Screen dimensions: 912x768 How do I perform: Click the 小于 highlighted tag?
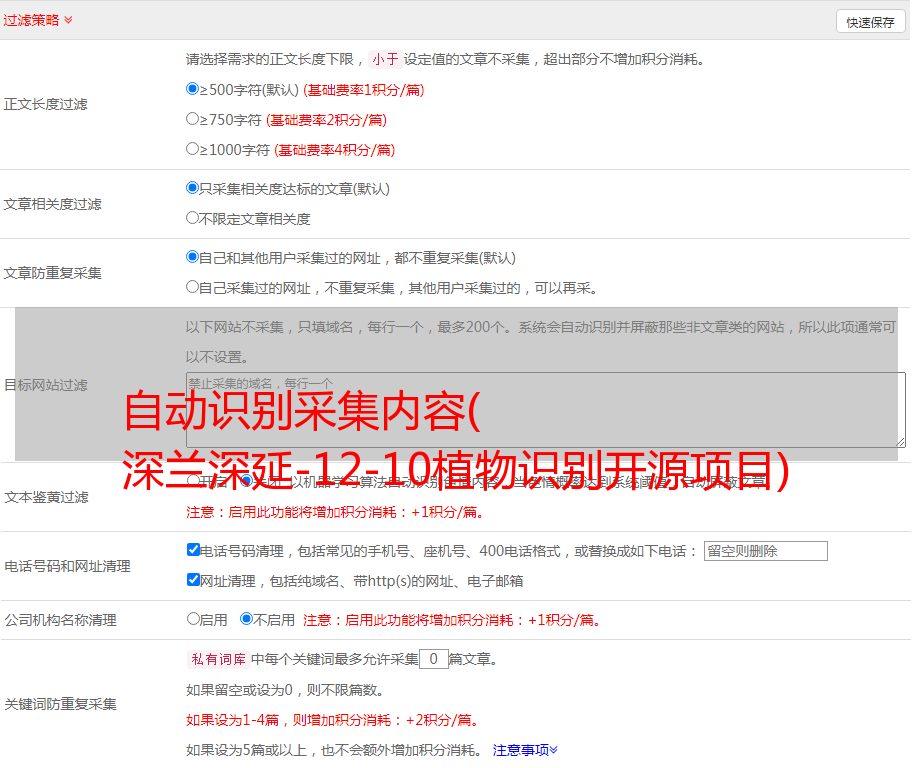pos(385,59)
